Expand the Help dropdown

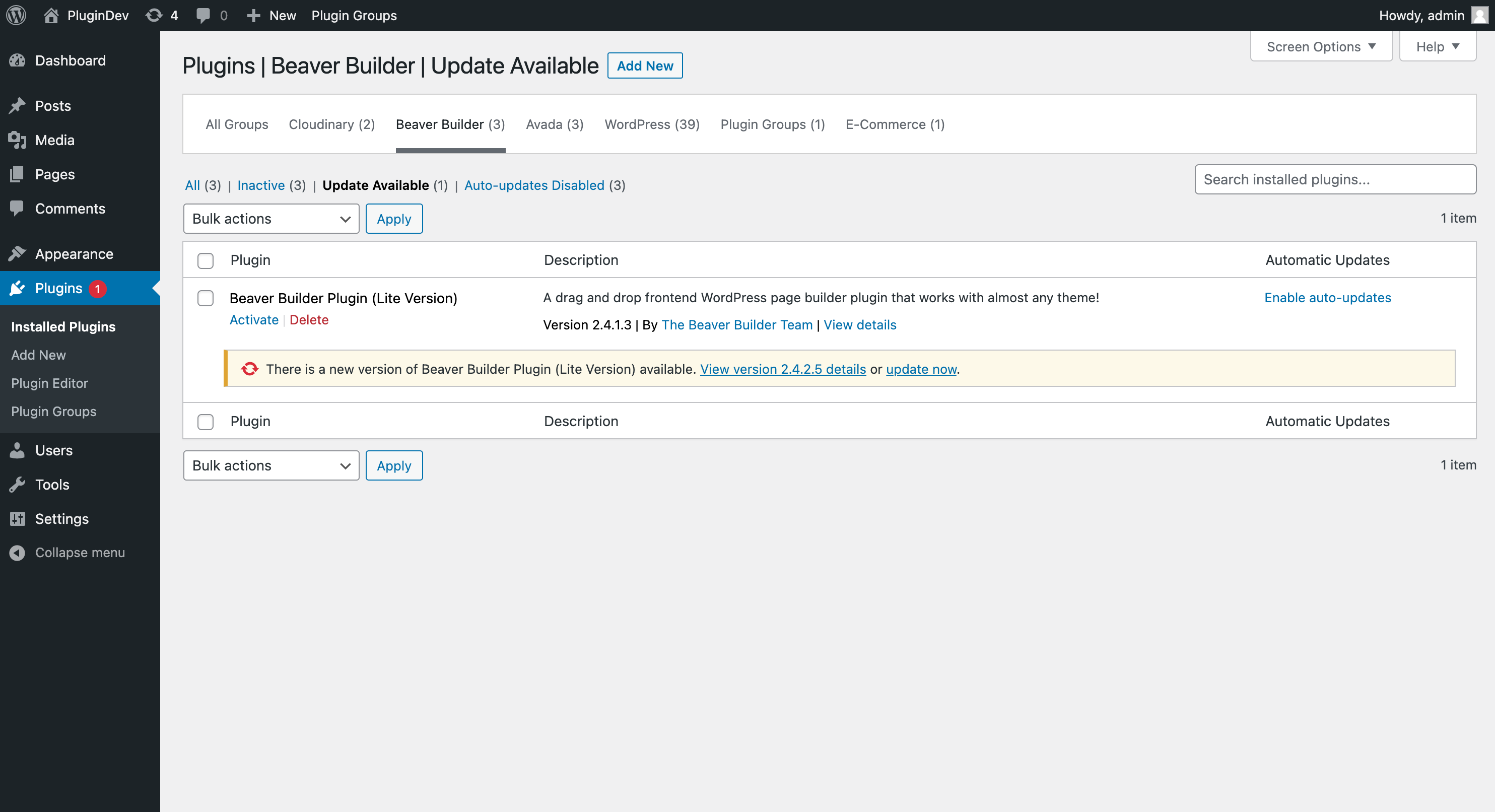[x=1437, y=46]
